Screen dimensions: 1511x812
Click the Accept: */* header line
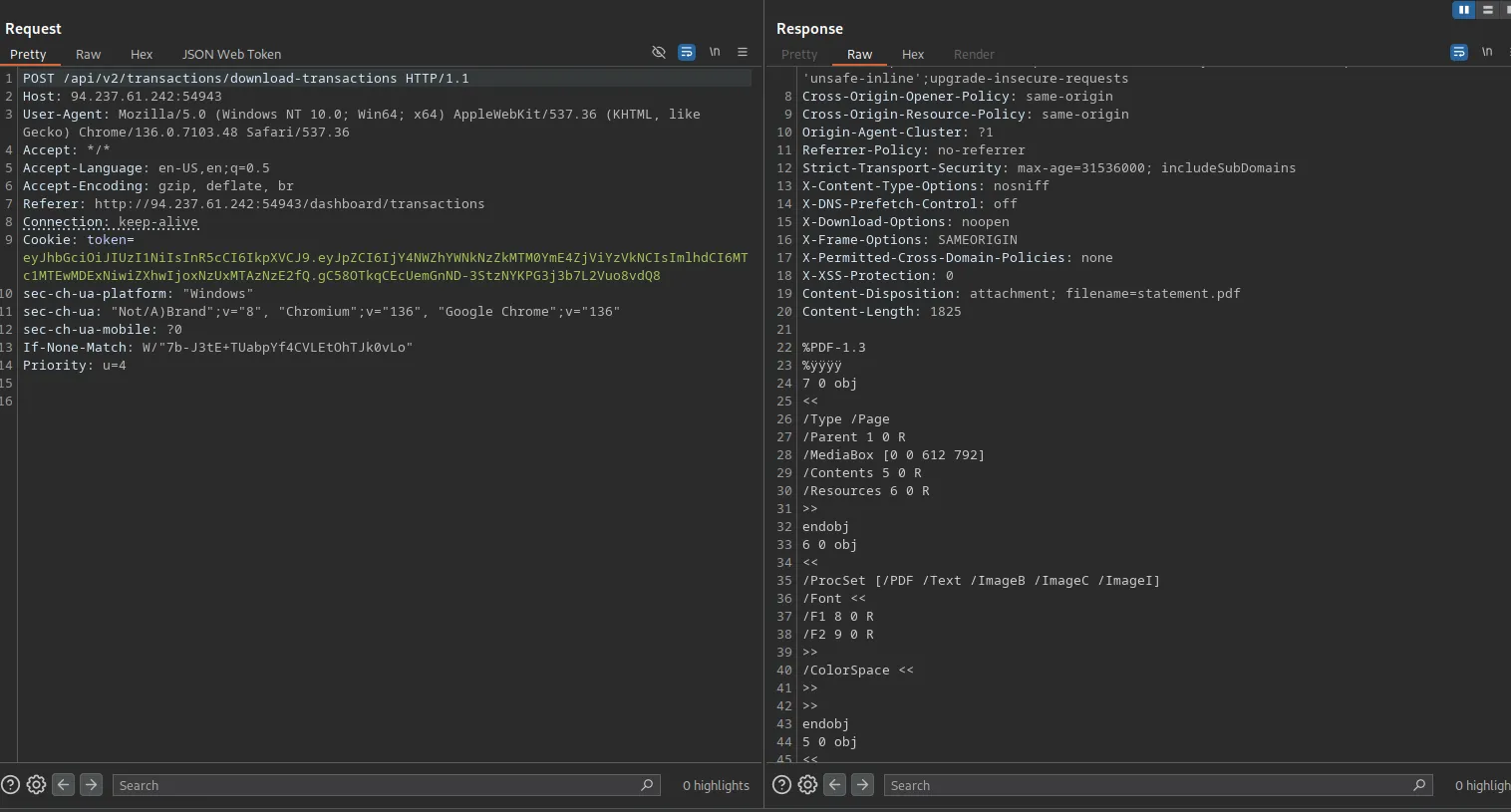67,150
